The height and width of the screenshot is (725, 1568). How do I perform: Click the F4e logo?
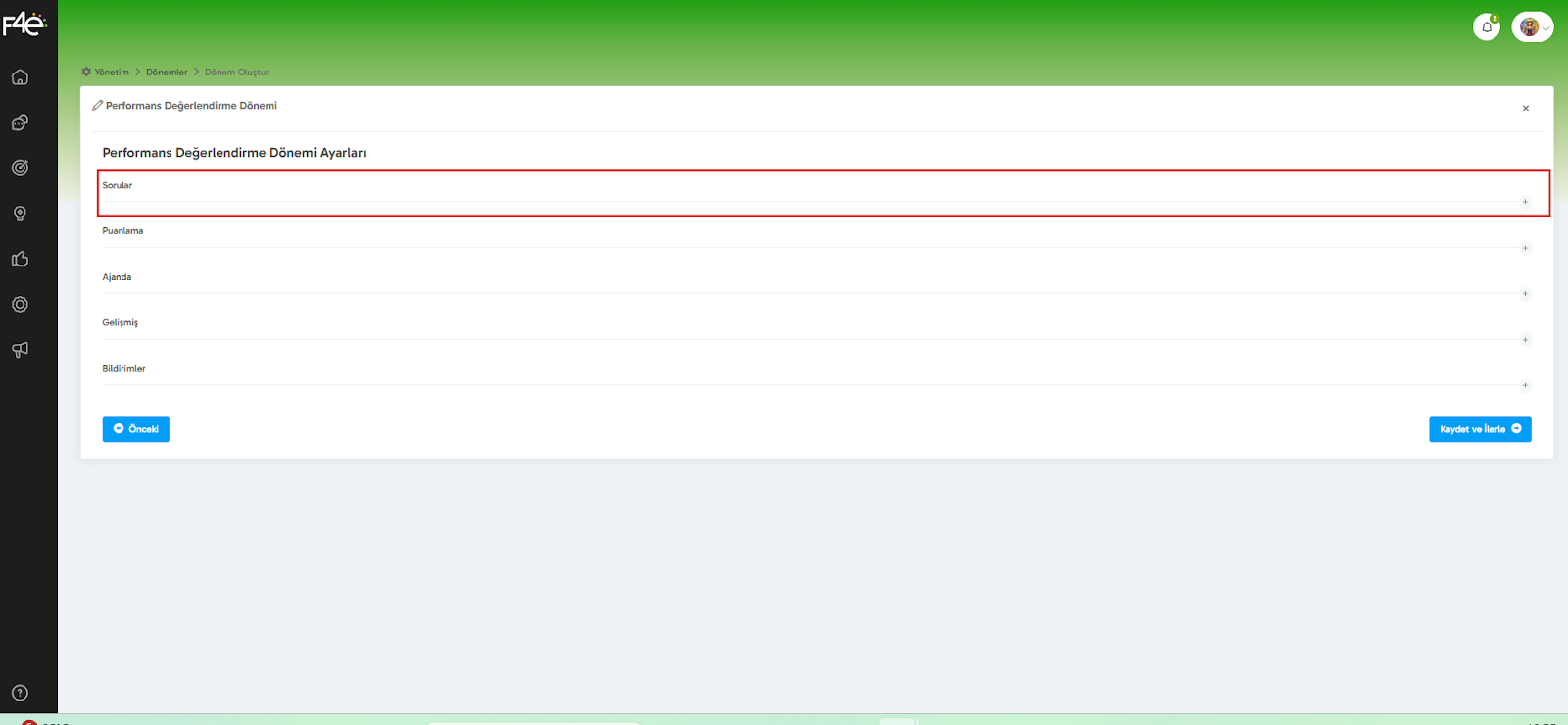[x=24, y=24]
